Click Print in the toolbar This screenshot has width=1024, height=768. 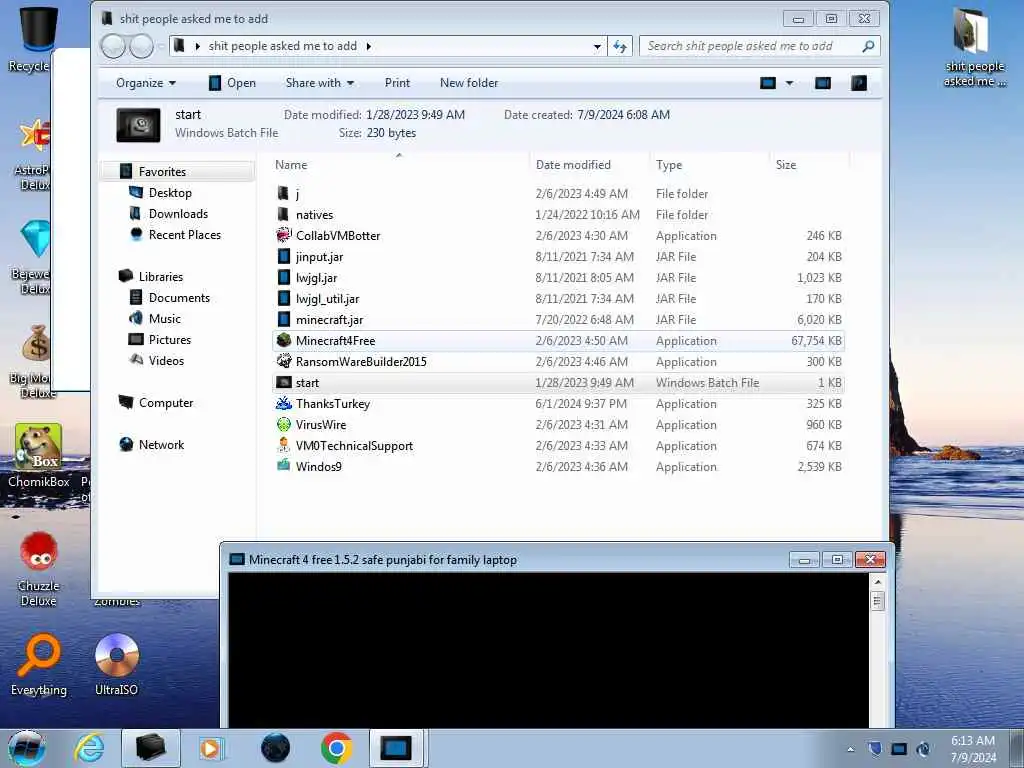pyautogui.click(x=397, y=83)
